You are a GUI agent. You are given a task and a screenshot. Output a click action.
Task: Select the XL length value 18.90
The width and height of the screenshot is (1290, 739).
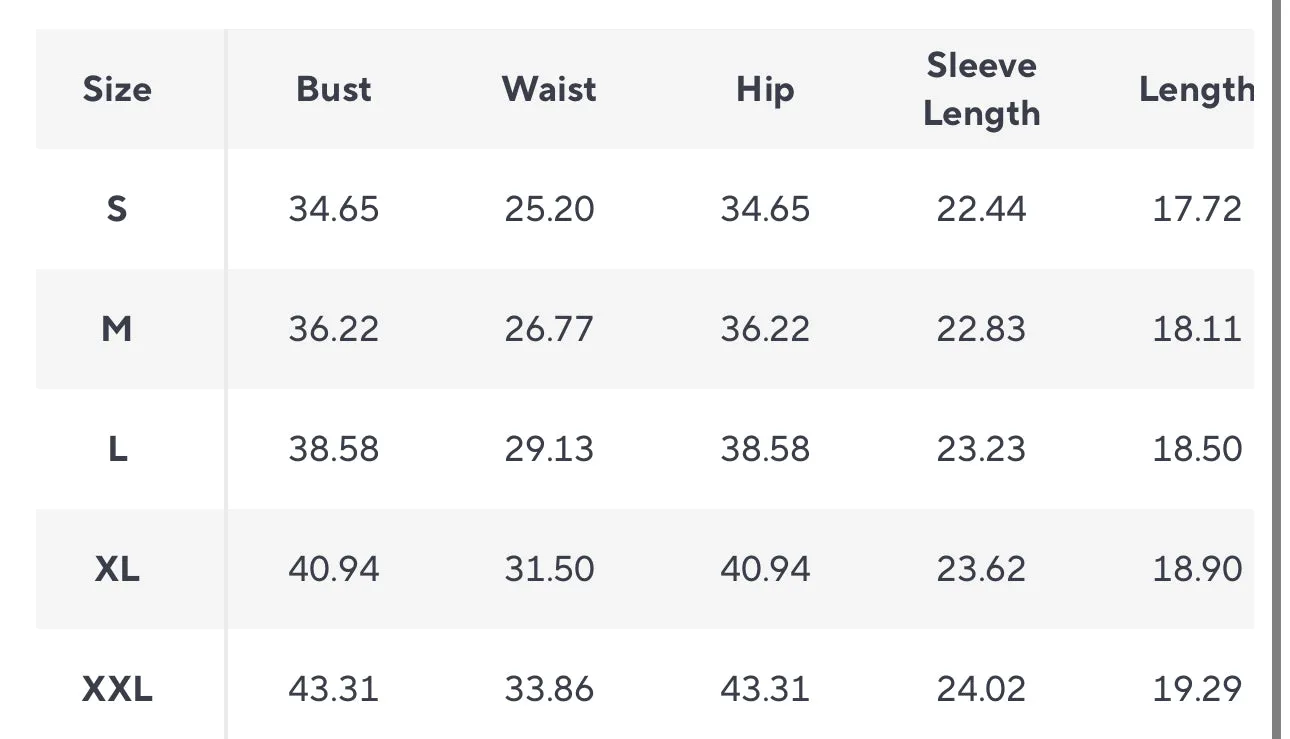pos(1196,569)
